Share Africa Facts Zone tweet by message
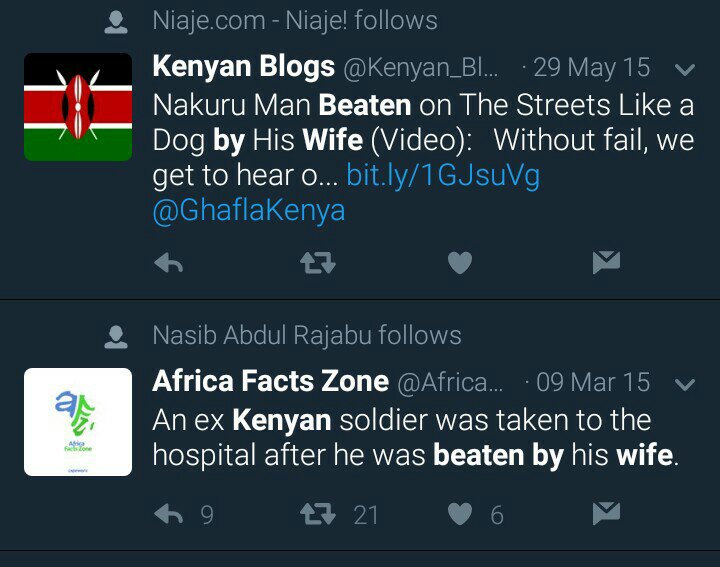This screenshot has height=567, width=720. point(606,514)
